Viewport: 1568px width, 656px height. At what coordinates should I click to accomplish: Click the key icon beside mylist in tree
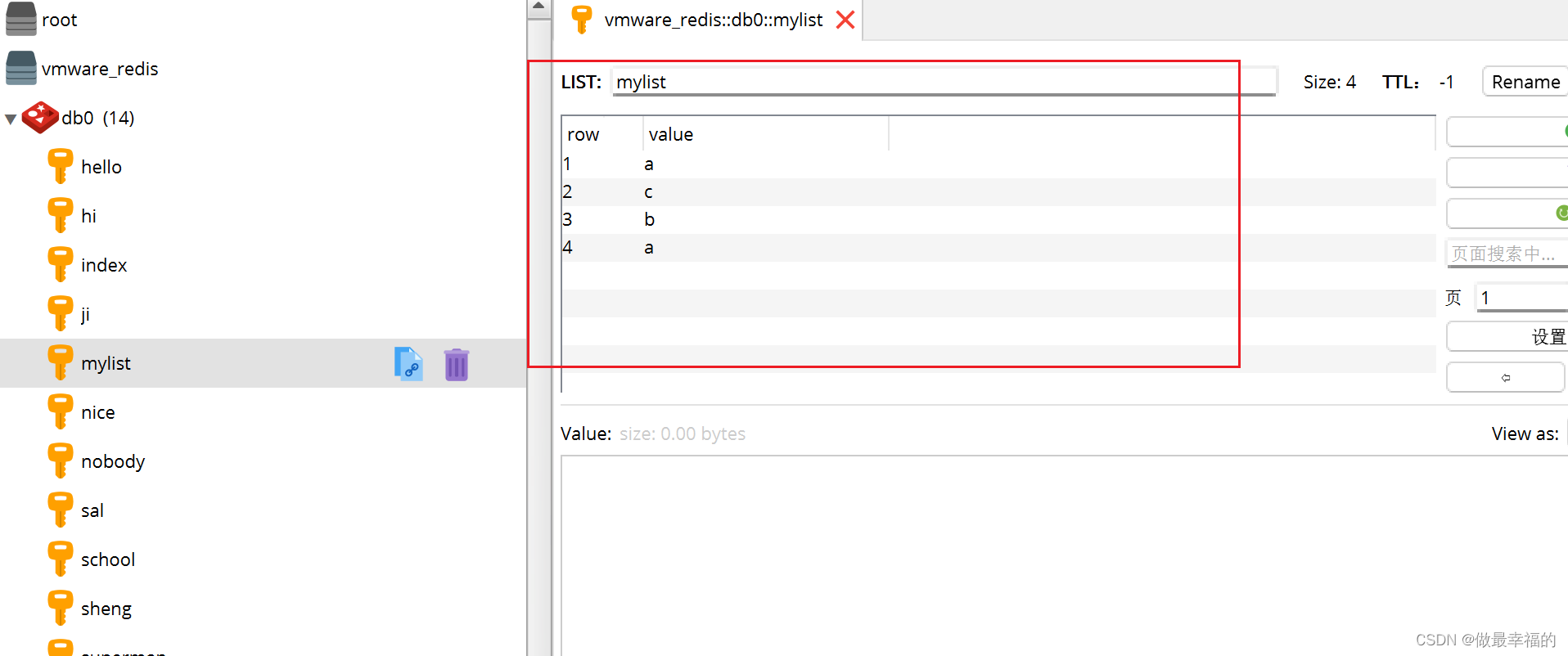pyautogui.click(x=60, y=362)
